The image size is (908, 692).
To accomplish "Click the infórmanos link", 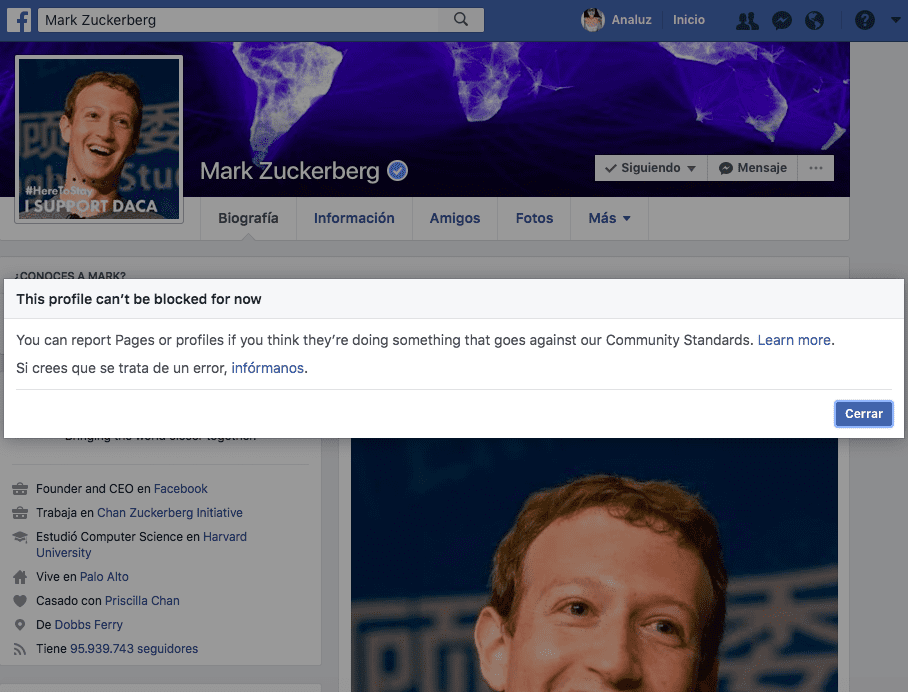I will pyautogui.click(x=268, y=368).
